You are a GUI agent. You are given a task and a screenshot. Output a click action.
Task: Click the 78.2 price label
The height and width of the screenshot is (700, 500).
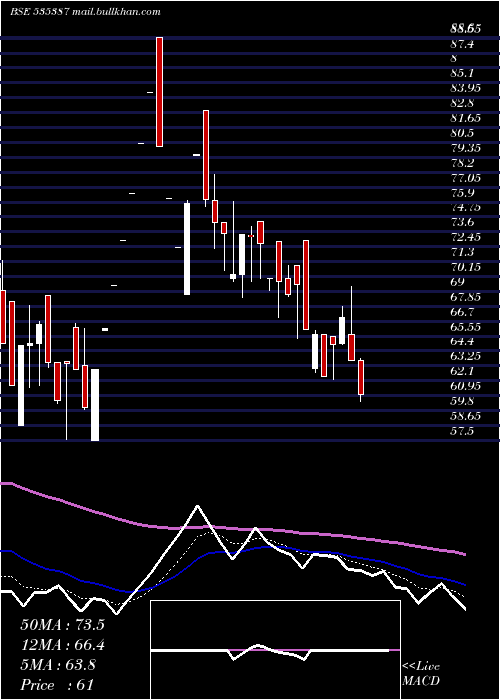pos(462,163)
